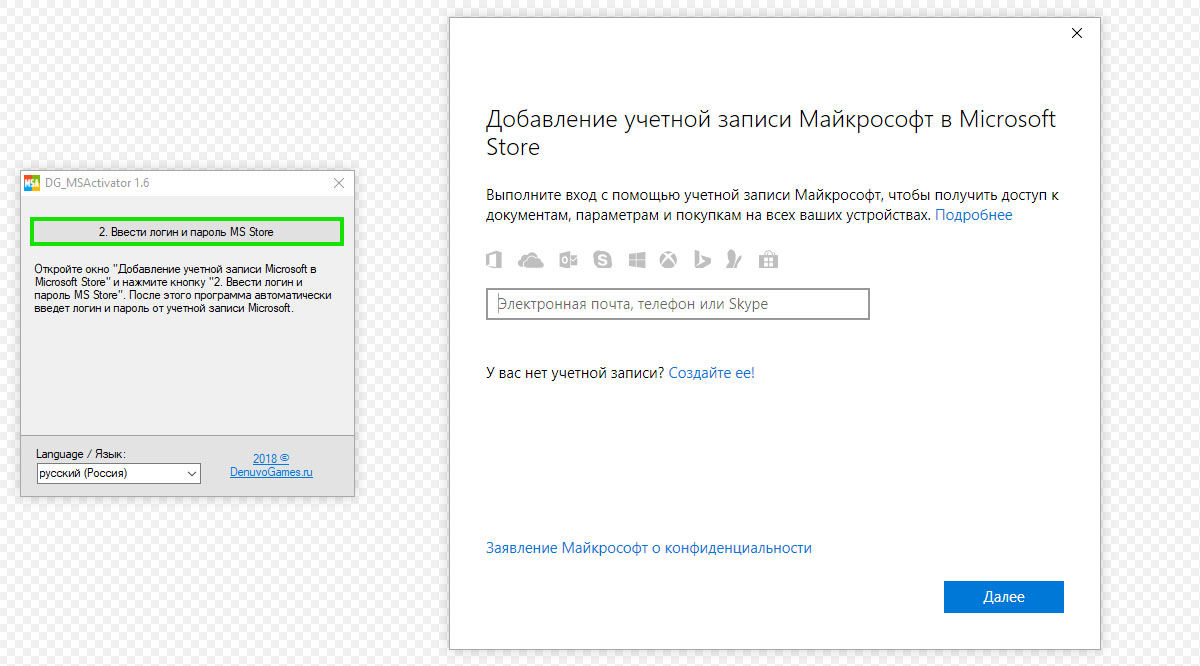This screenshot has height=666, width=1200.
Task: Click the MSN butterfly icon
Action: pos(734,260)
